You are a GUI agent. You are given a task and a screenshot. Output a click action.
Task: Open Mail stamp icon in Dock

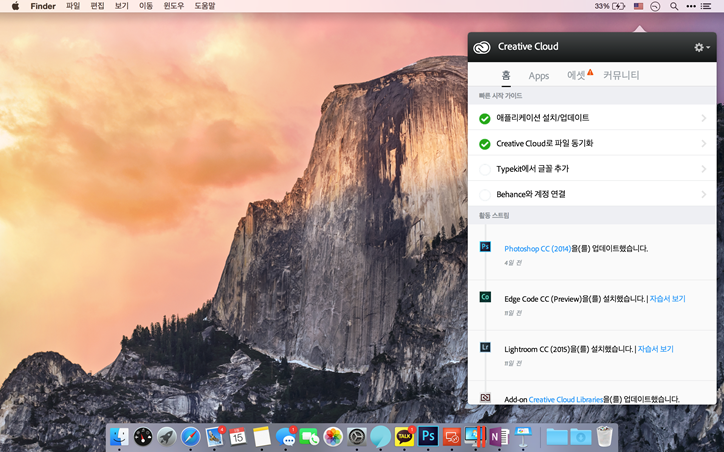(215, 436)
